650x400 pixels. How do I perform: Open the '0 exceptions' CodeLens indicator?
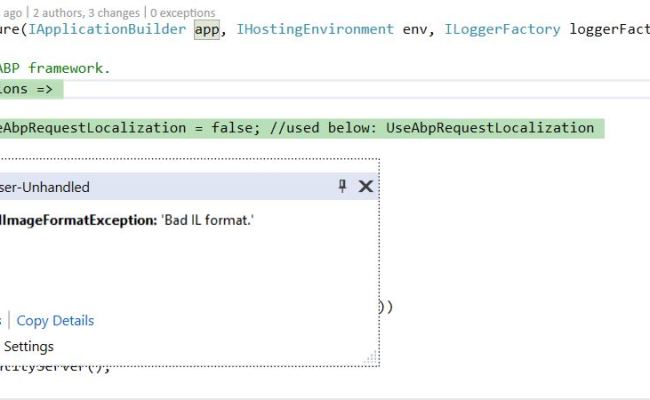point(183,13)
